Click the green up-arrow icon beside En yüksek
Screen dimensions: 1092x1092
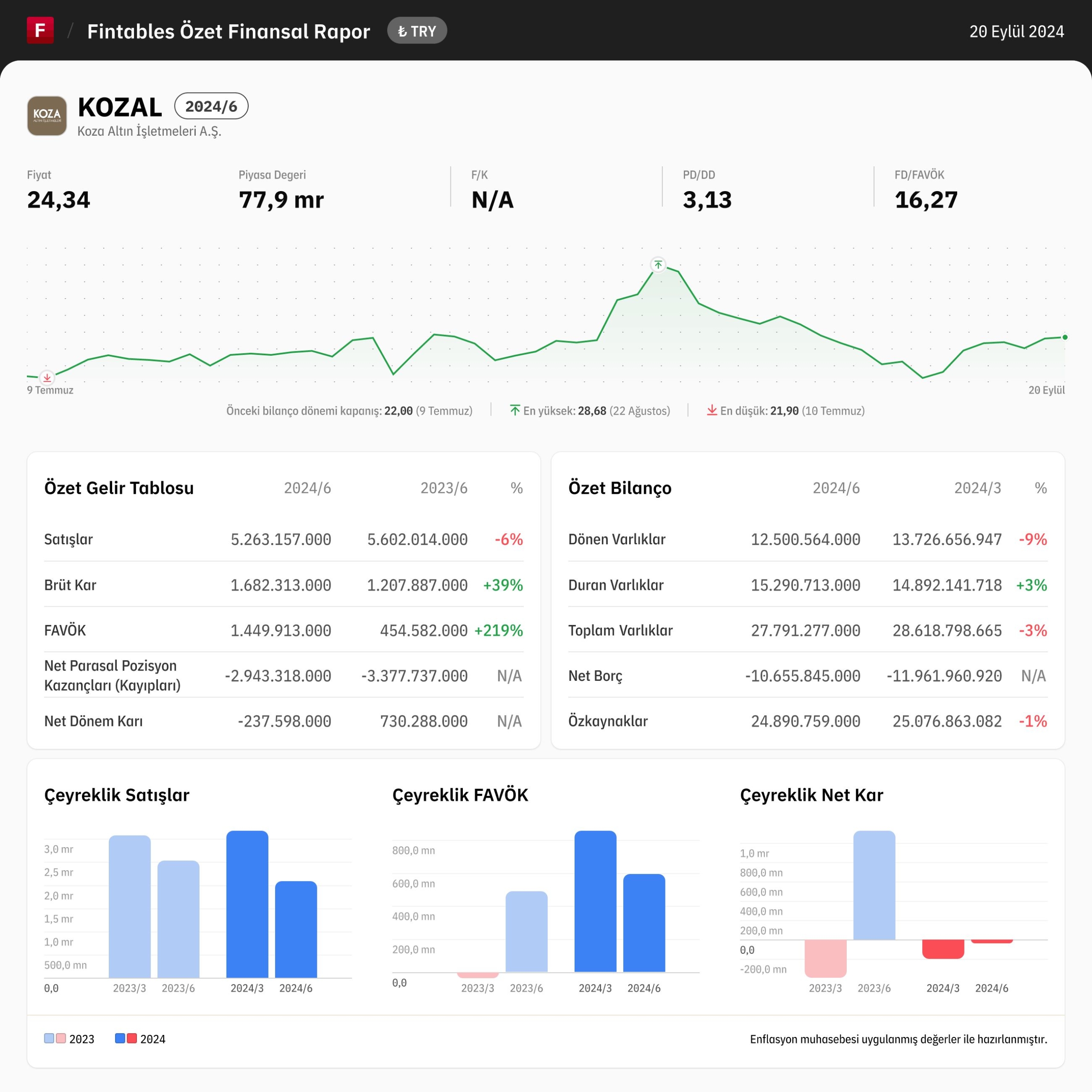pyautogui.click(x=515, y=410)
